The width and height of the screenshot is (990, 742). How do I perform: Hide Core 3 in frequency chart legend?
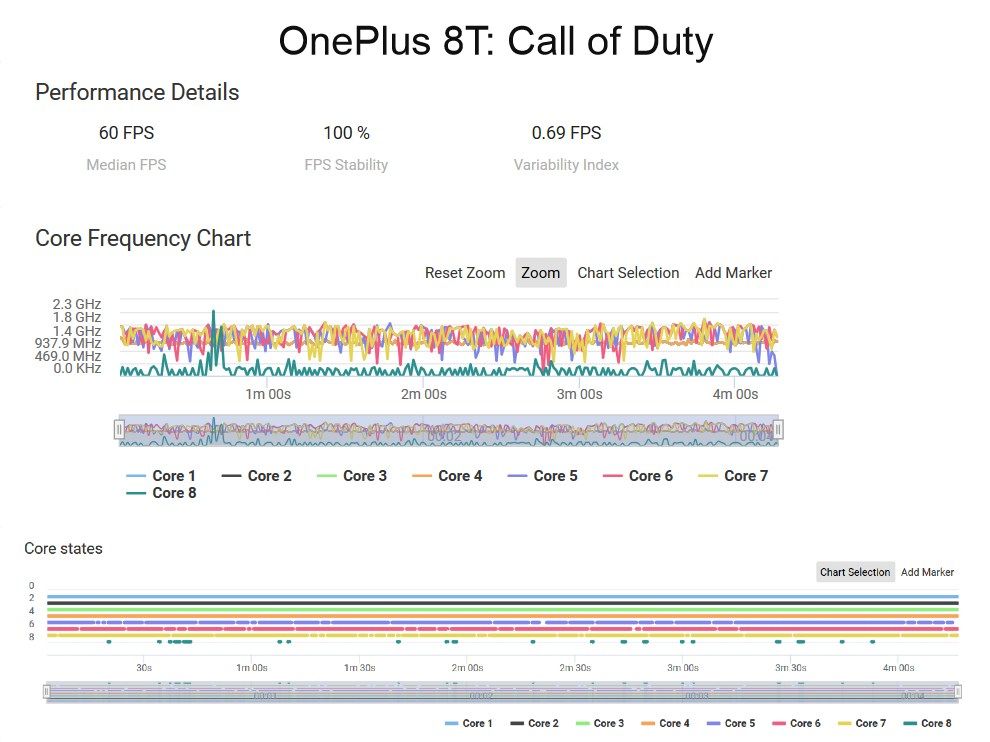tap(352, 476)
